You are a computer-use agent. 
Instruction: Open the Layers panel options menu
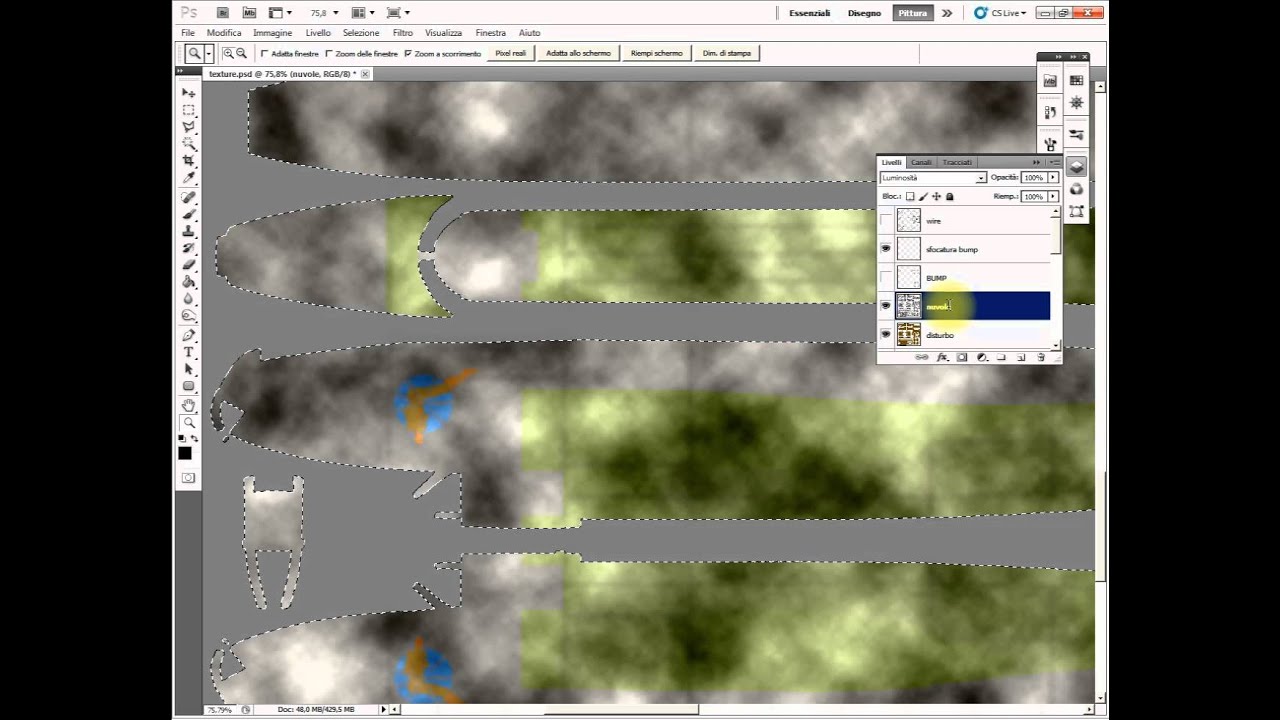tap(1054, 162)
